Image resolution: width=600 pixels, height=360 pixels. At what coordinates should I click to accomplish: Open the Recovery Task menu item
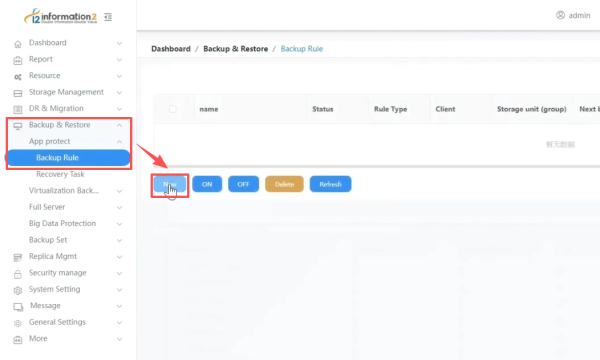pos(60,174)
